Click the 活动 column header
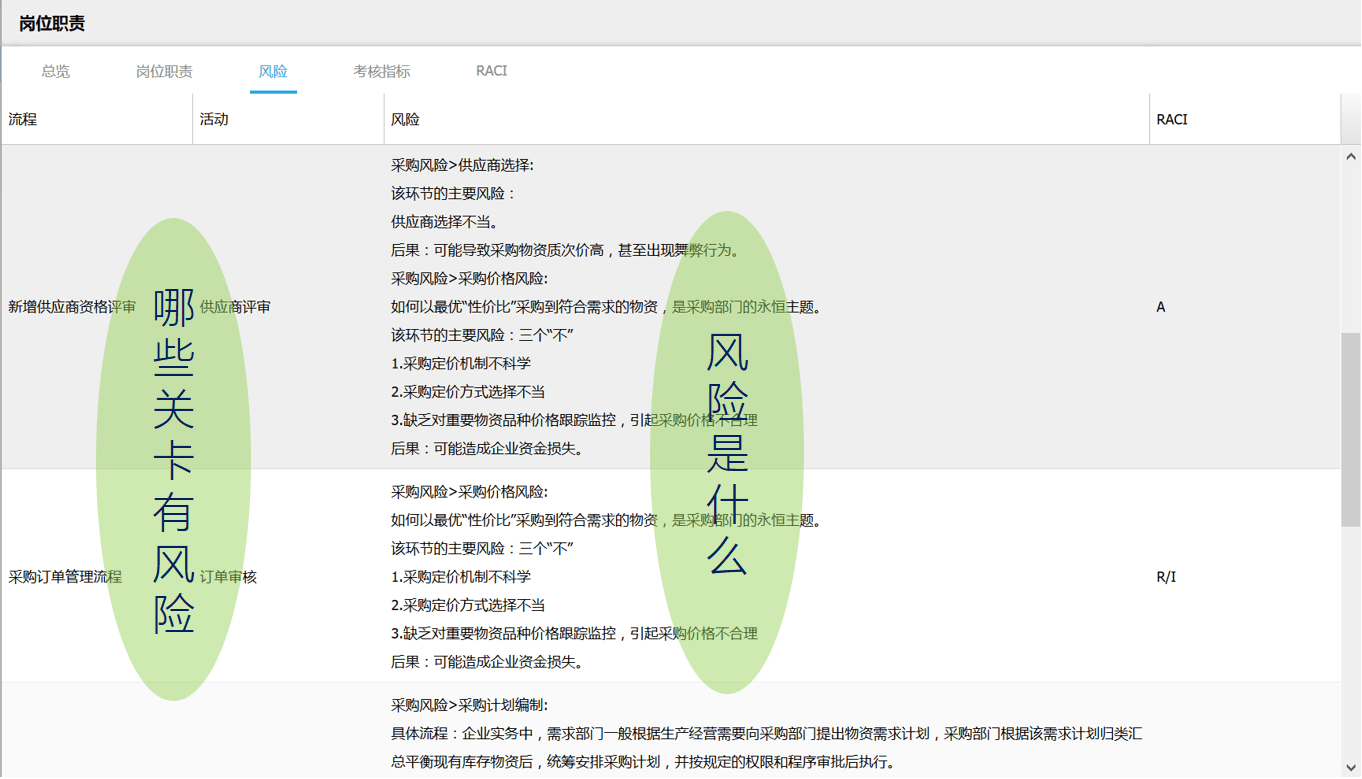The height and width of the screenshot is (779, 1362). (x=214, y=119)
